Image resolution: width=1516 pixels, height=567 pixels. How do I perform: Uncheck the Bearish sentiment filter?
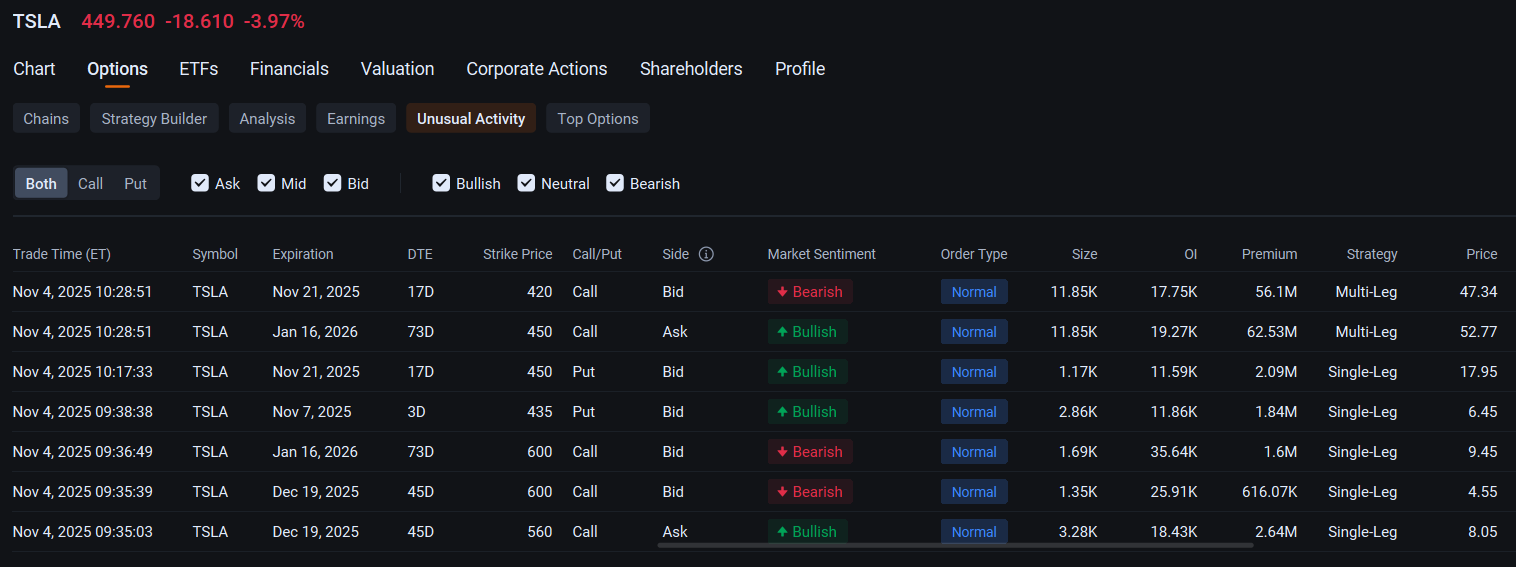point(615,183)
